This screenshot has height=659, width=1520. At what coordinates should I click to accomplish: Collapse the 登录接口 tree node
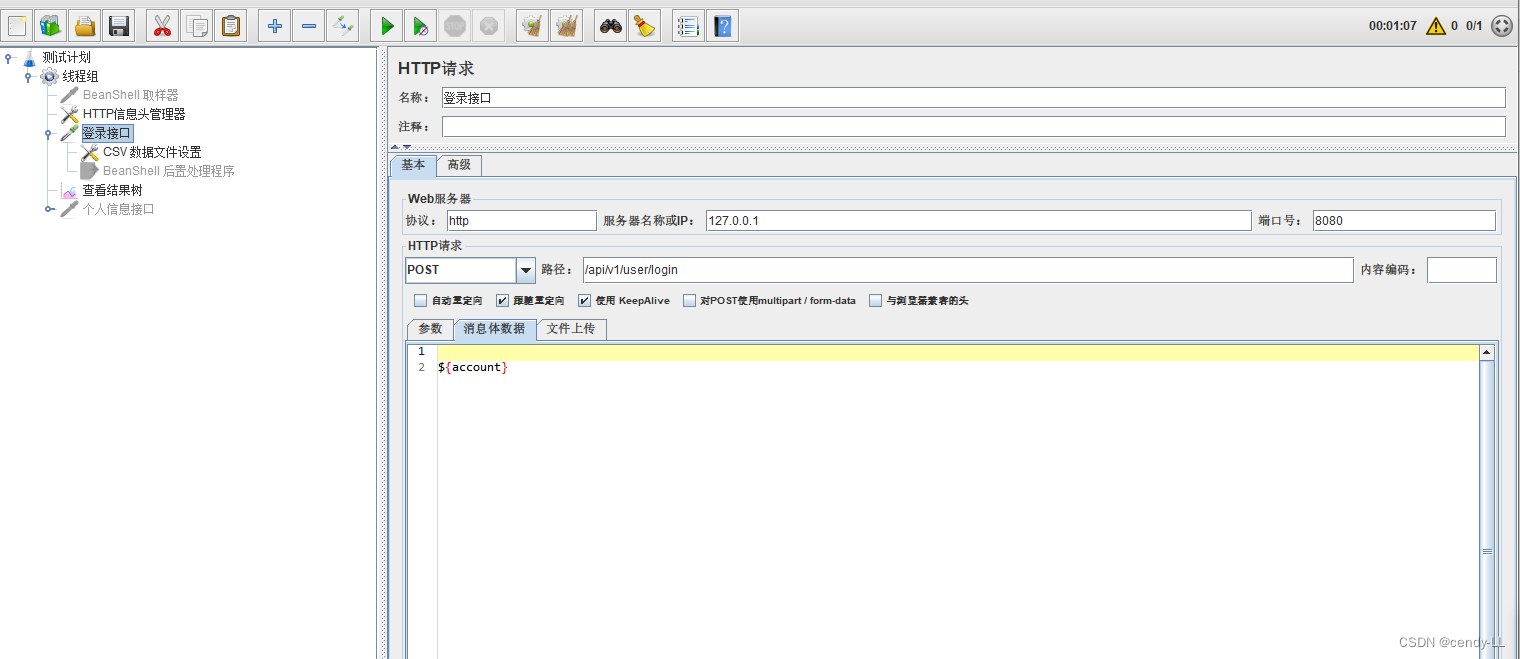click(x=48, y=132)
